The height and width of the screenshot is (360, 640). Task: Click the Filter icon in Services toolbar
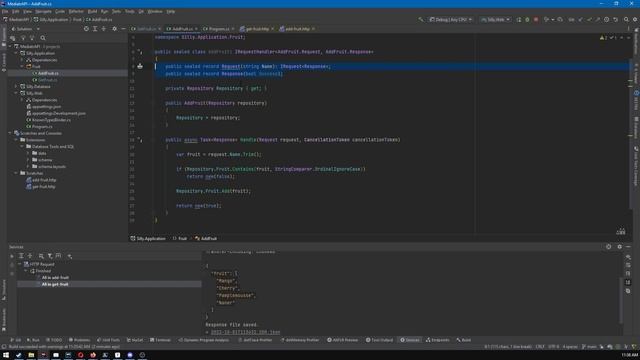[50, 256]
